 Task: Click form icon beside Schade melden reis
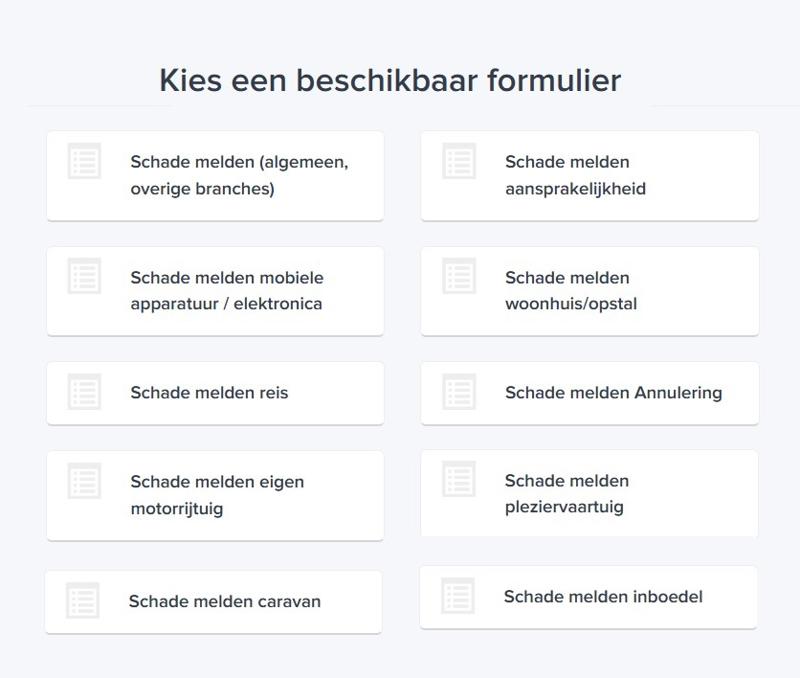point(84,392)
